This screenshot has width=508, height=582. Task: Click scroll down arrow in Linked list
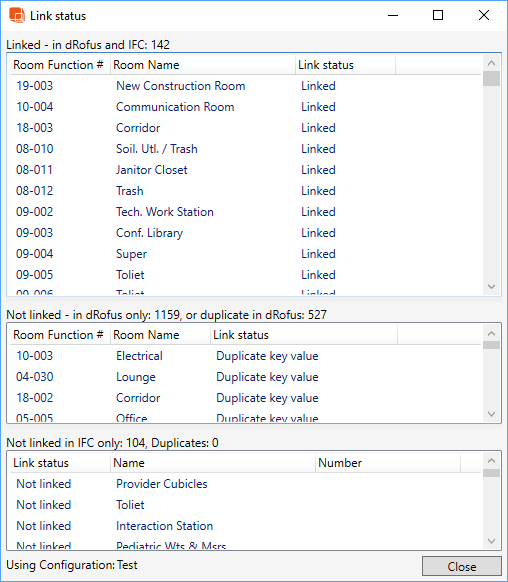click(x=491, y=287)
